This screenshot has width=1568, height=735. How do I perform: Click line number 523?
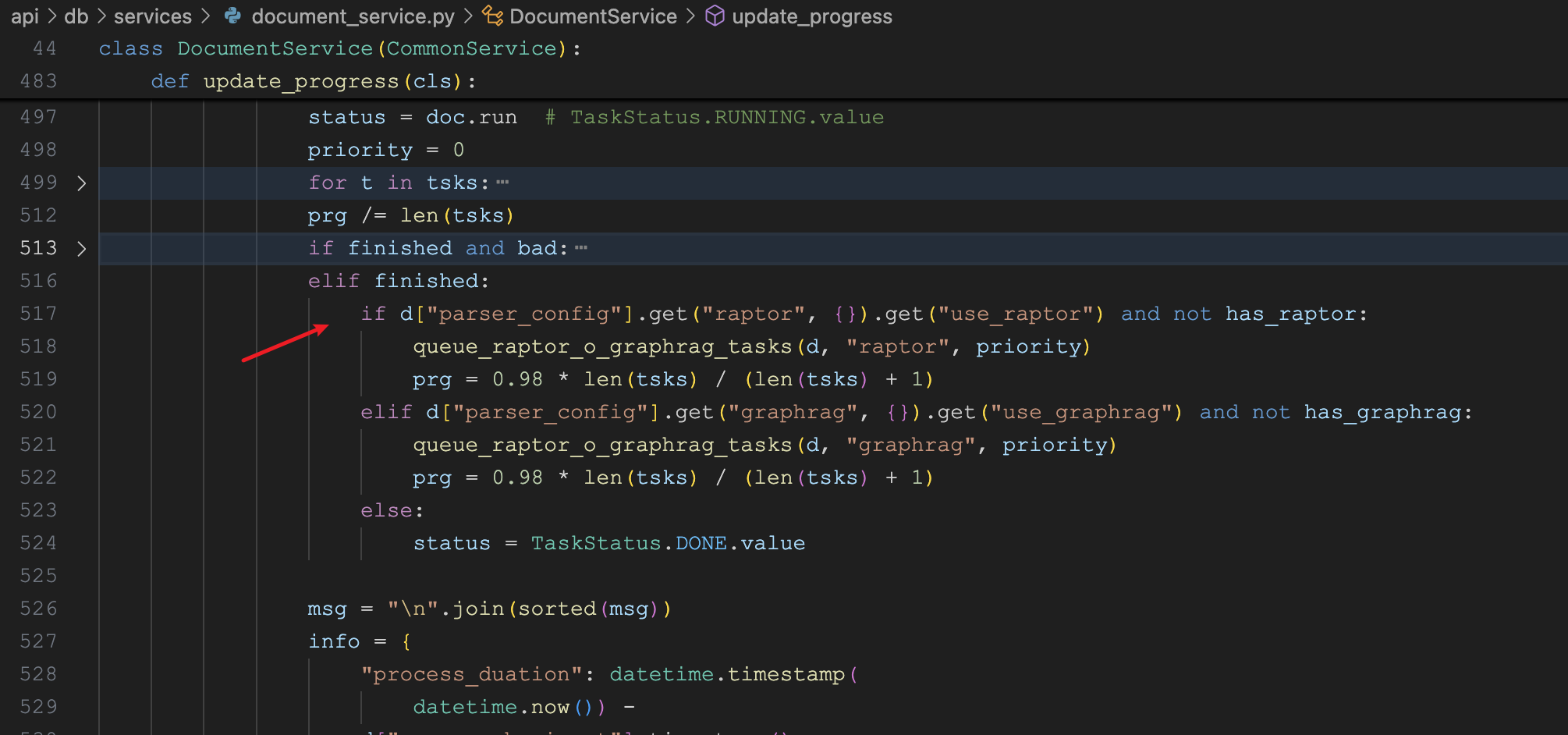38,510
